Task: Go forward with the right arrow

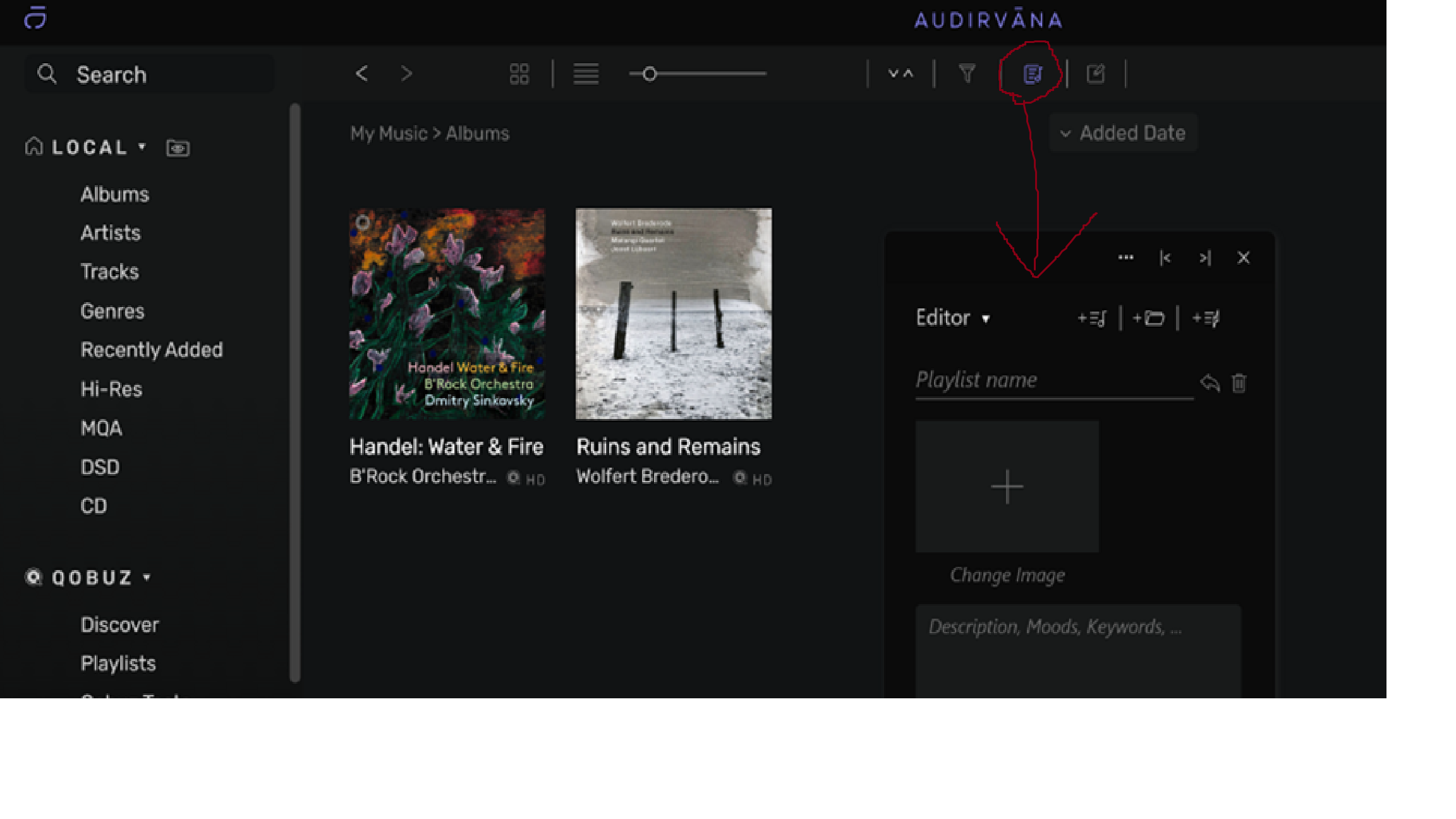Action: coord(406,73)
